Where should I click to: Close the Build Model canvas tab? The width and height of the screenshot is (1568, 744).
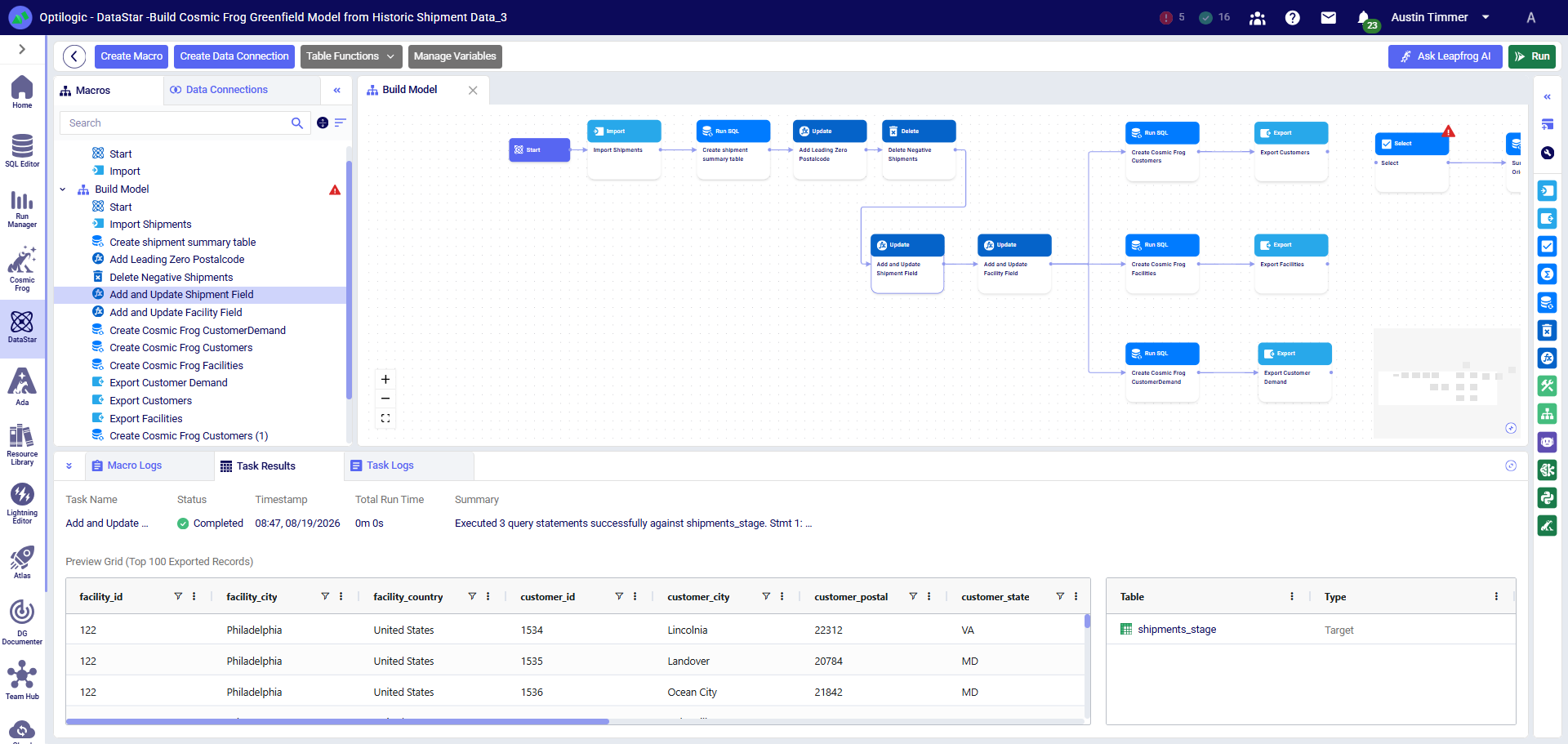pyautogui.click(x=473, y=90)
